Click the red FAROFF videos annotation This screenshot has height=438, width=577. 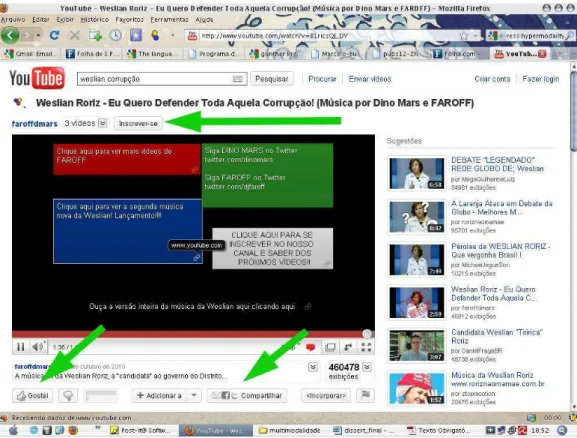point(127,159)
